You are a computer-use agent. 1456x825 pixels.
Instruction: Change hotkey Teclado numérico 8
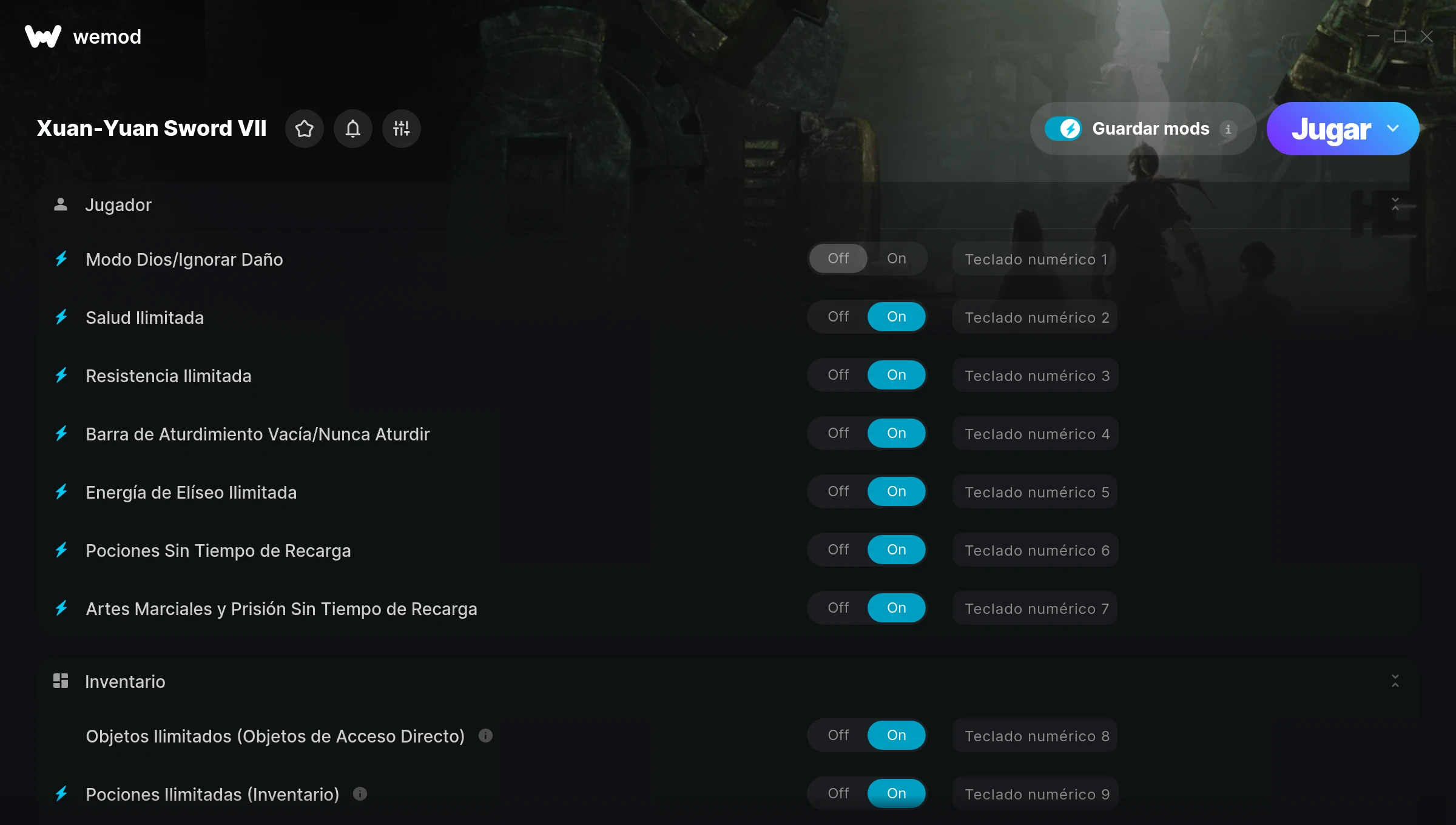pyautogui.click(x=1035, y=736)
